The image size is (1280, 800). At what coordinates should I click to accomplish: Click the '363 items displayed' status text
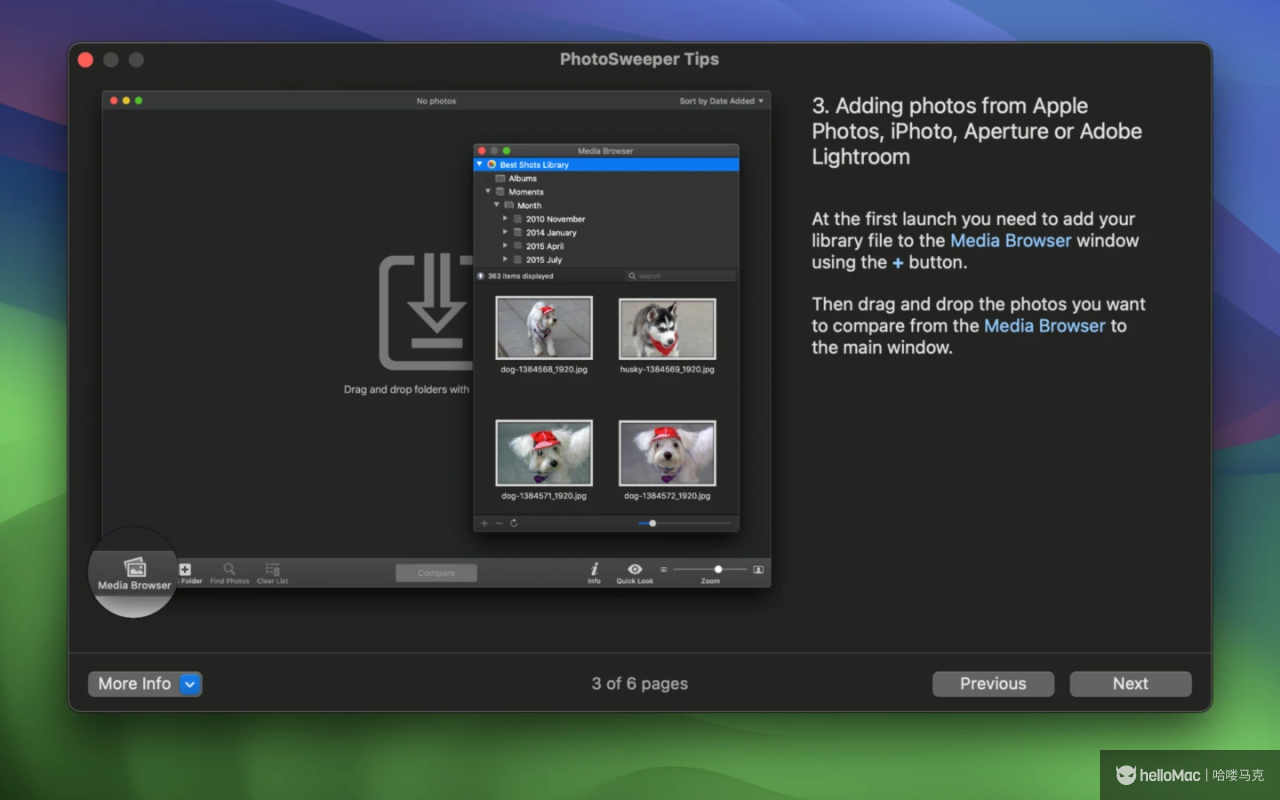(x=520, y=276)
